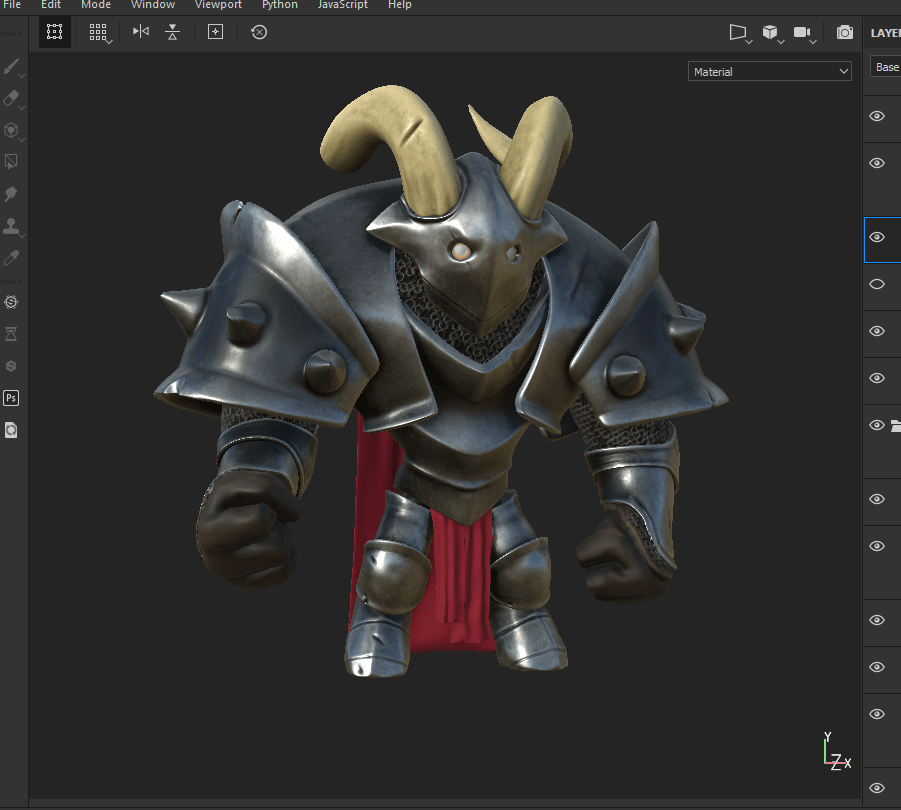The image size is (901, 810).
Task: Activate the Material Picker eyedropper
Action: tap(12, 258)
